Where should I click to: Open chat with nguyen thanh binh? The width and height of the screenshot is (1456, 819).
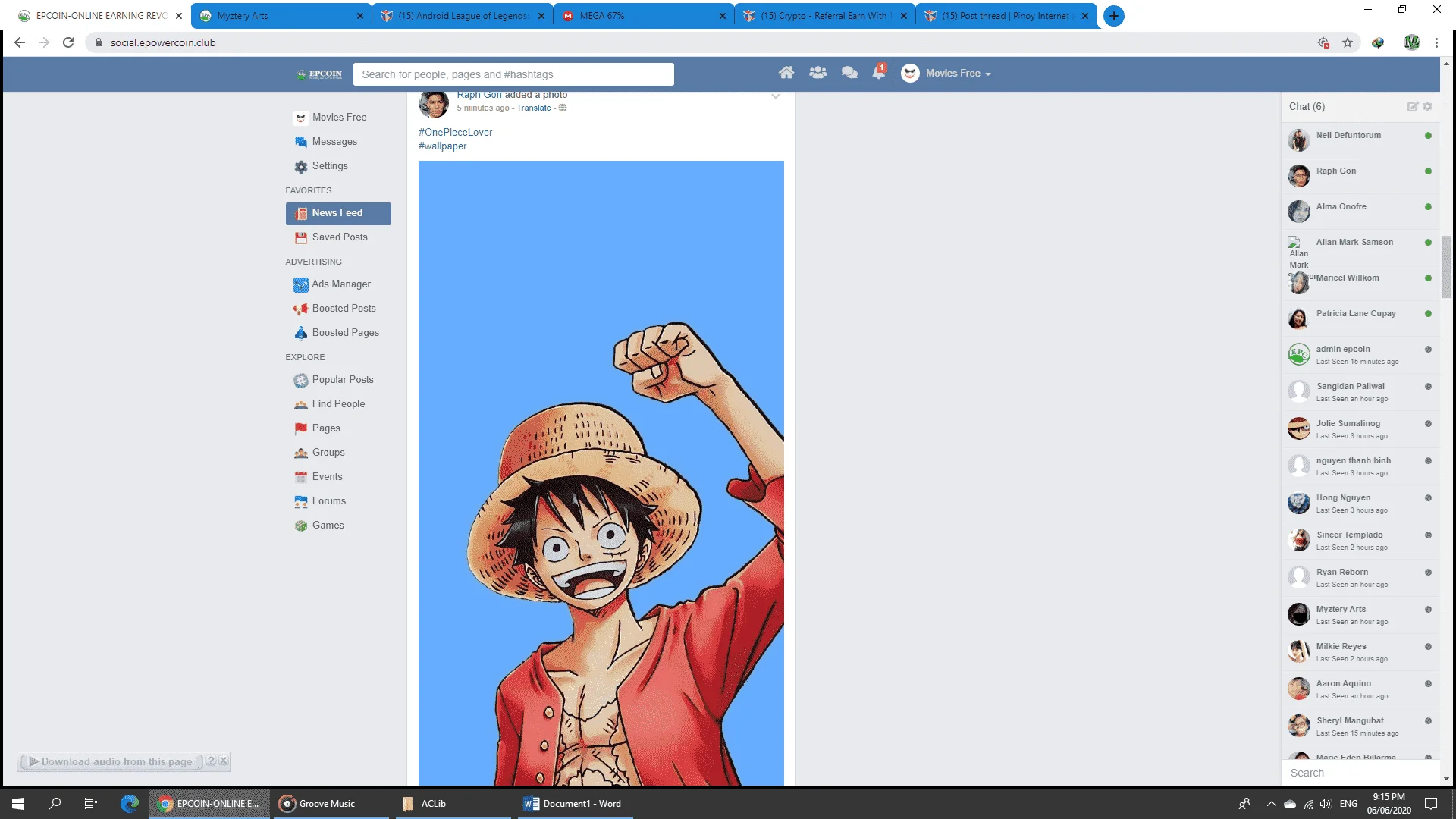coord(1360,466)
